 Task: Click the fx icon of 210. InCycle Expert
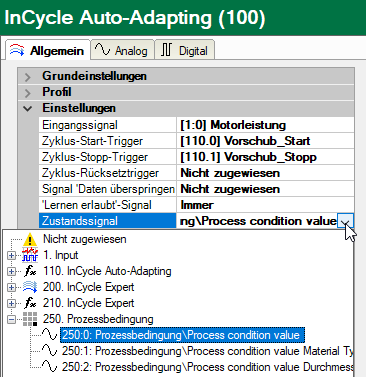(30, 303)
